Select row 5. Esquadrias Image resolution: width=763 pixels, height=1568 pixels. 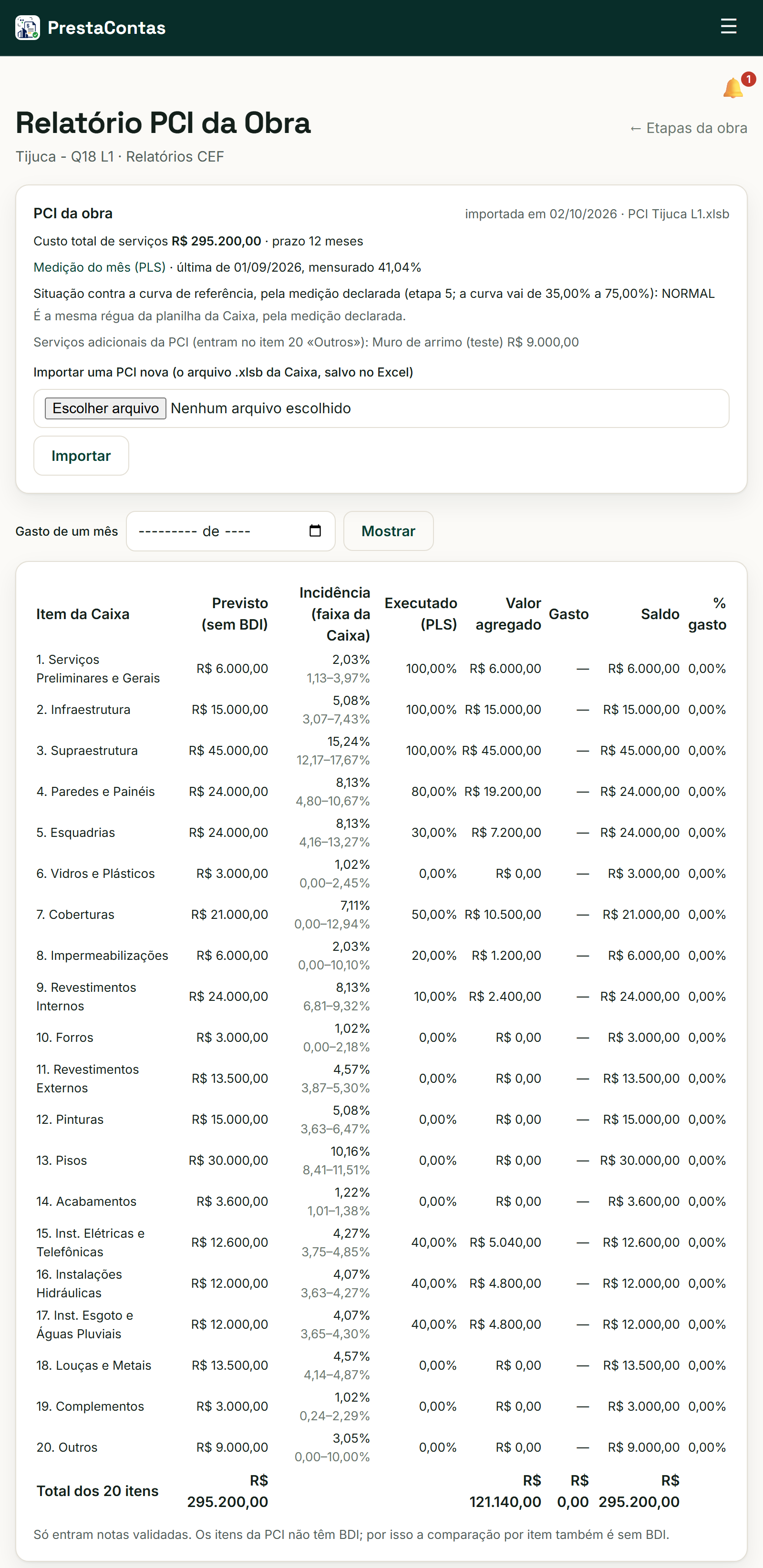381,833
